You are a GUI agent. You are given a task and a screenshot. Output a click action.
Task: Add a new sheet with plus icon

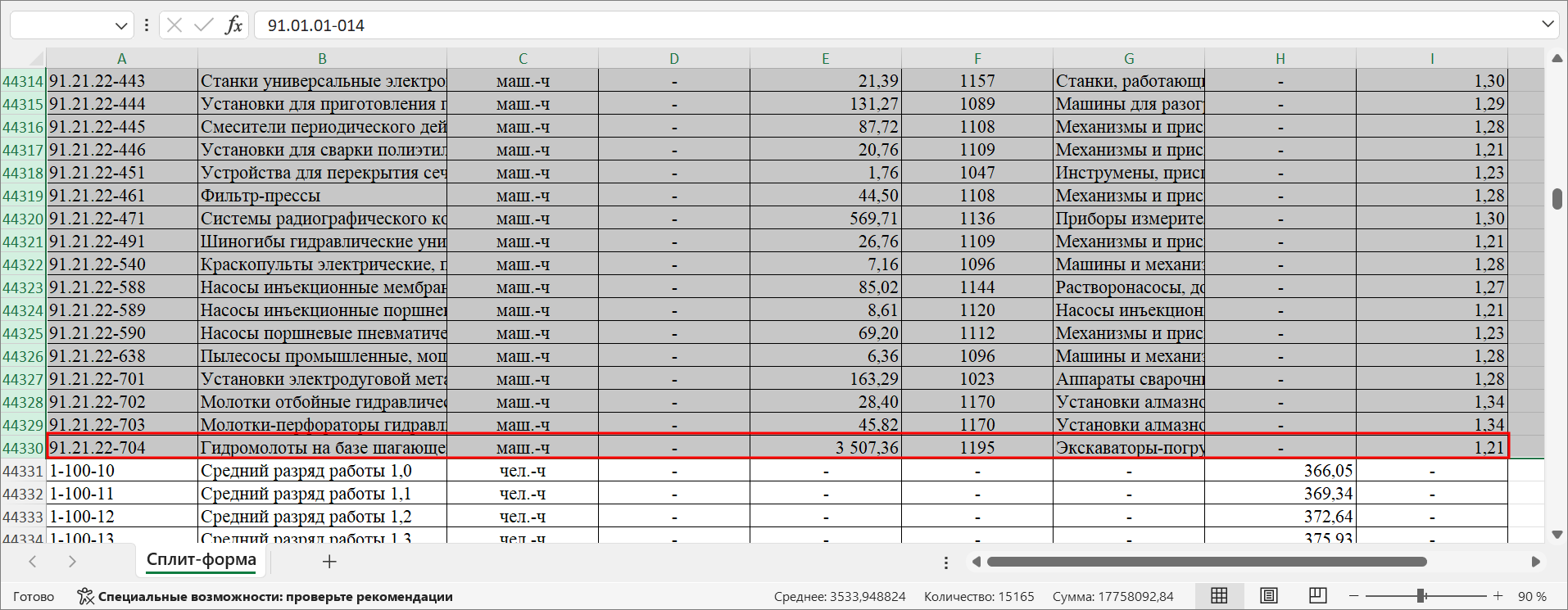pos(329,562)
